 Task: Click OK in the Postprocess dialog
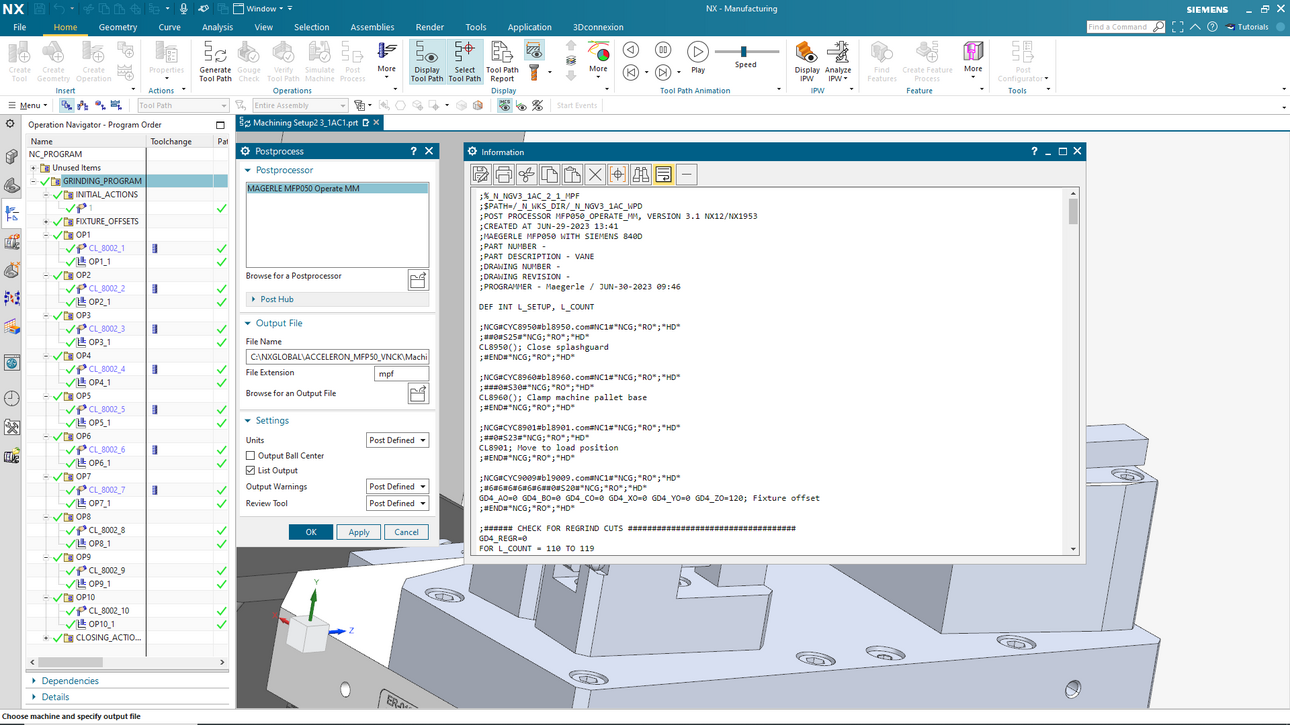pyautogui.click(x=311, y=532)
